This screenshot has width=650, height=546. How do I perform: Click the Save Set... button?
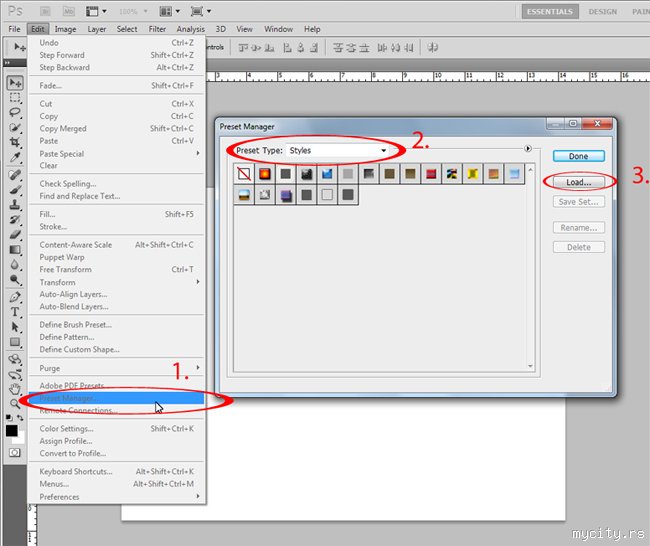point(579,202)
